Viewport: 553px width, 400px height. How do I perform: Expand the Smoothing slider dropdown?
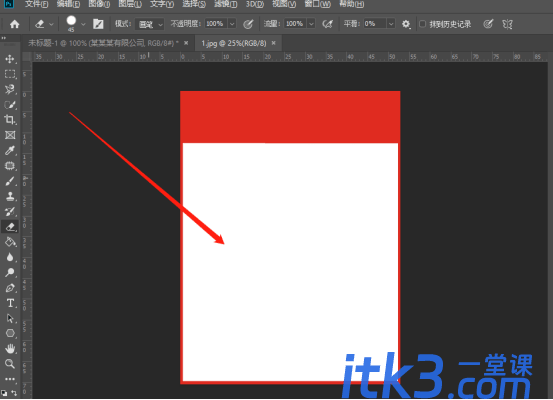click(x=391, y=24)
